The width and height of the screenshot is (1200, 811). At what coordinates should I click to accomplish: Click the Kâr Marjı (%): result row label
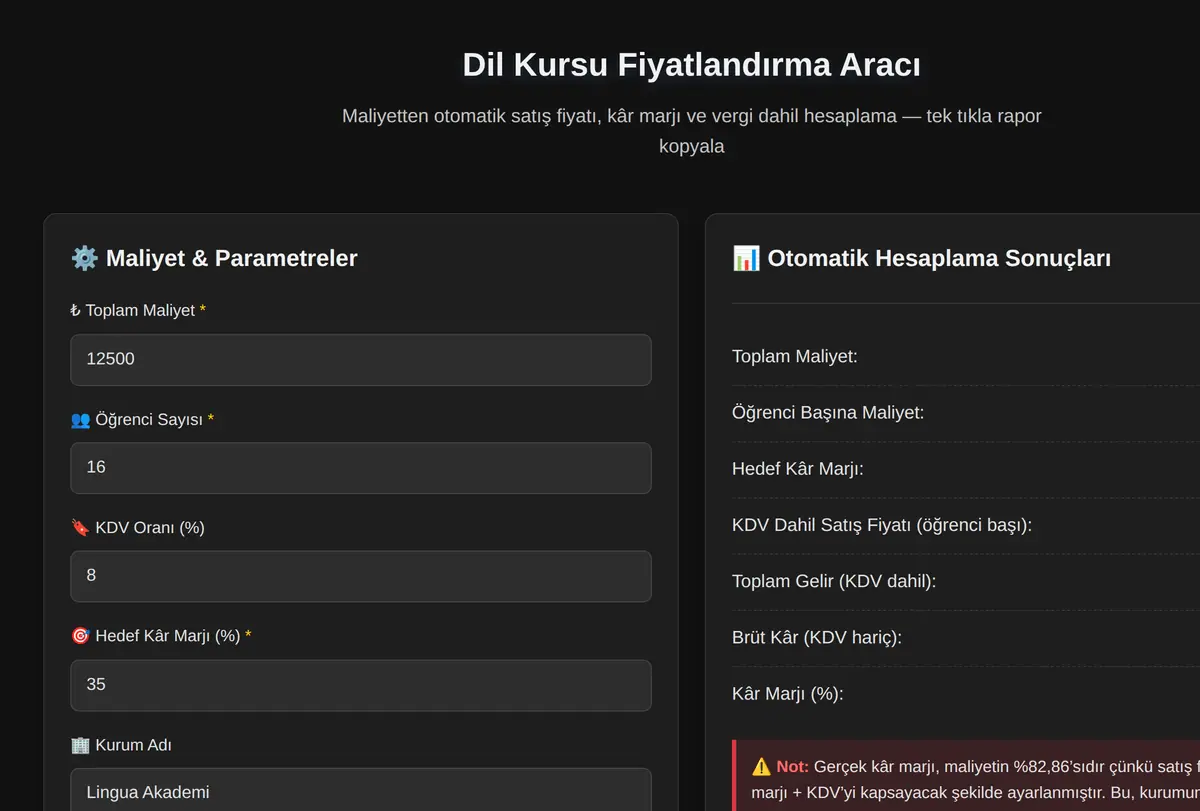(788, 693)
